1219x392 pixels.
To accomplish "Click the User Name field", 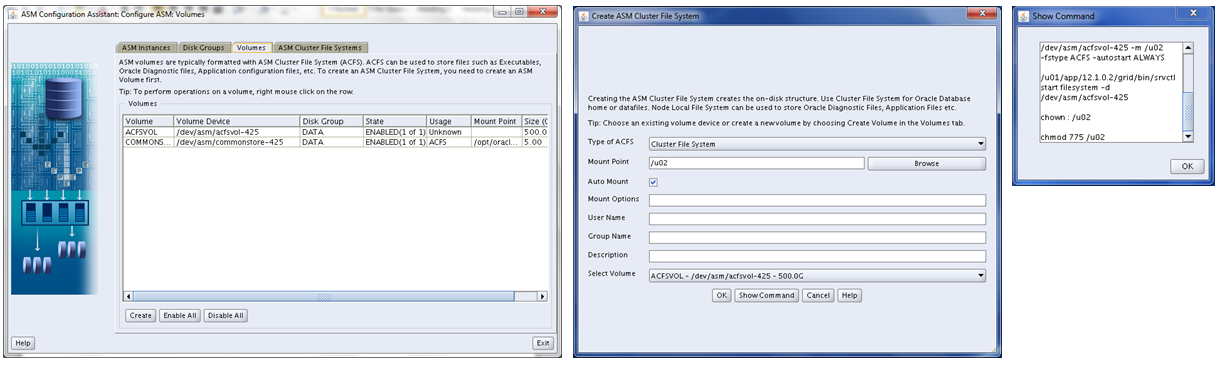I will (817, 219).
